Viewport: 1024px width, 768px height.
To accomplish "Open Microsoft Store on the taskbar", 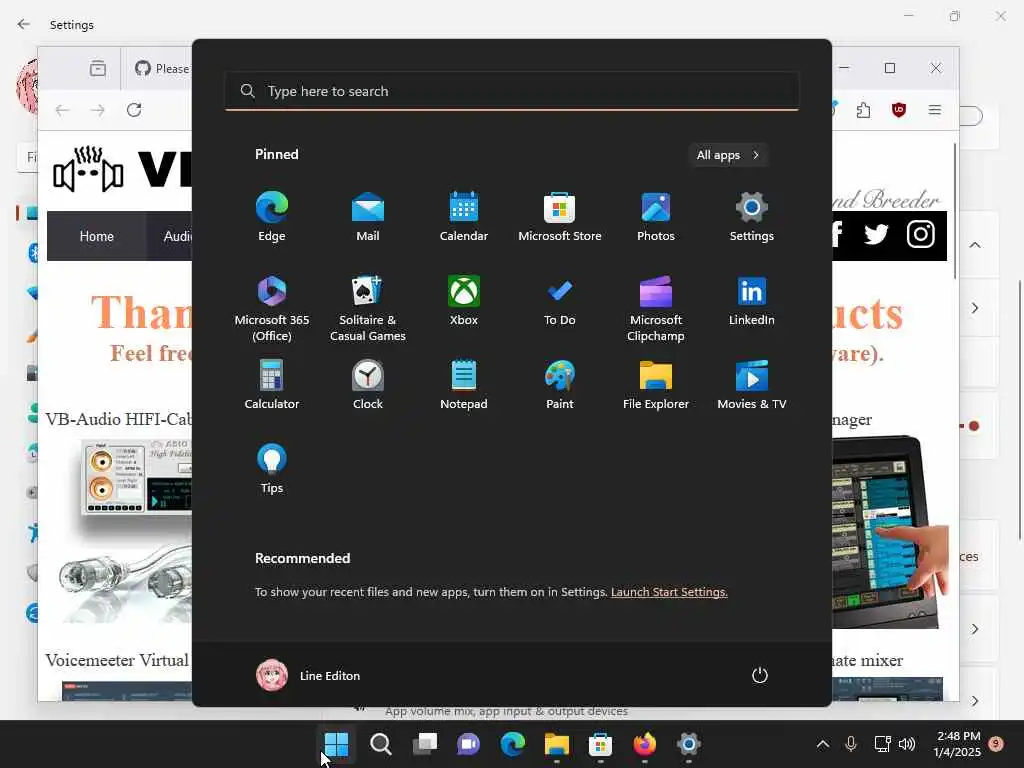I will pos(600,744).
